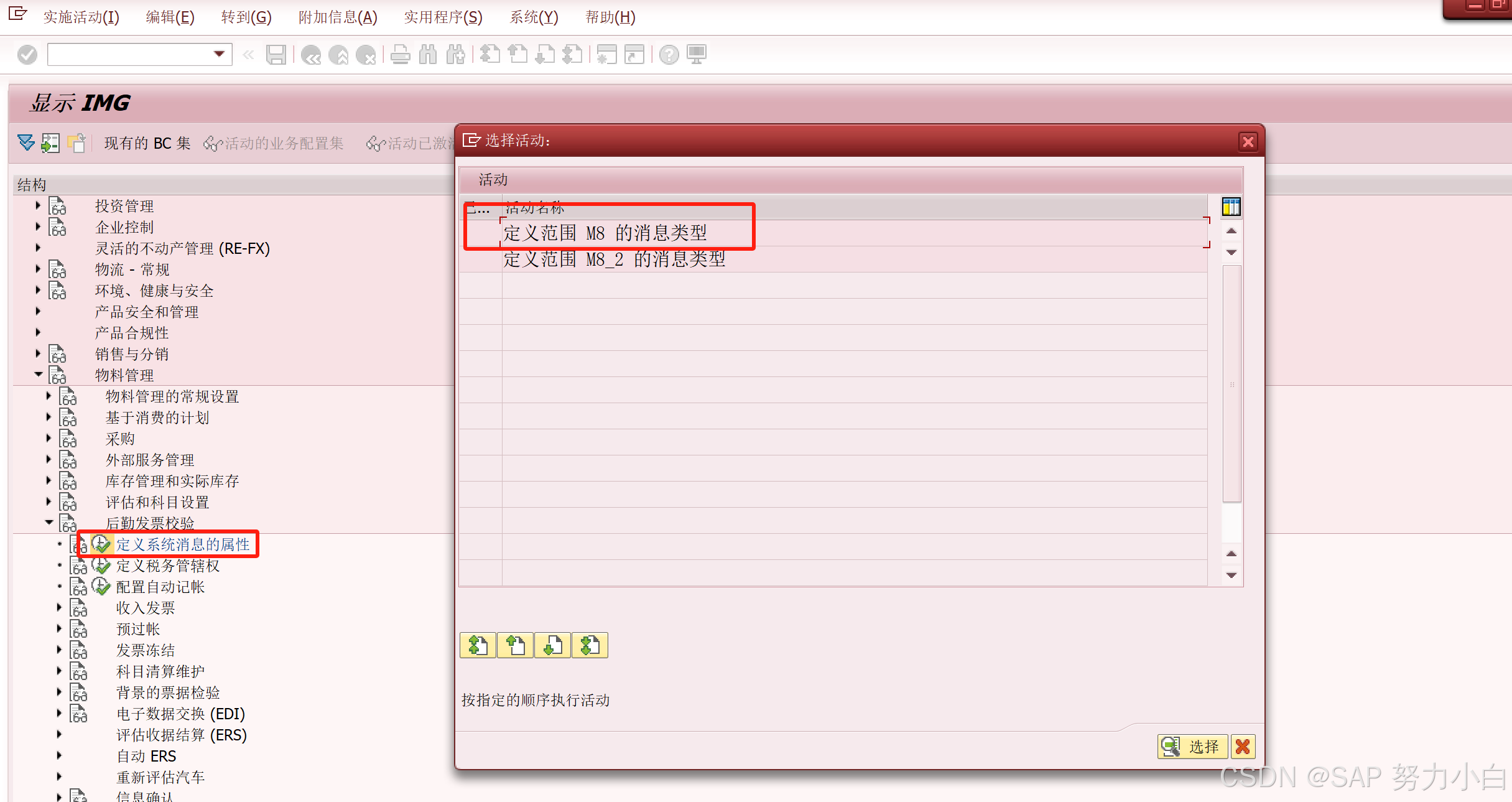This screenshot has height=802, width=1512.
Task: Click the vertical scrollbar in the activity list
Action: pos(1231,383)
